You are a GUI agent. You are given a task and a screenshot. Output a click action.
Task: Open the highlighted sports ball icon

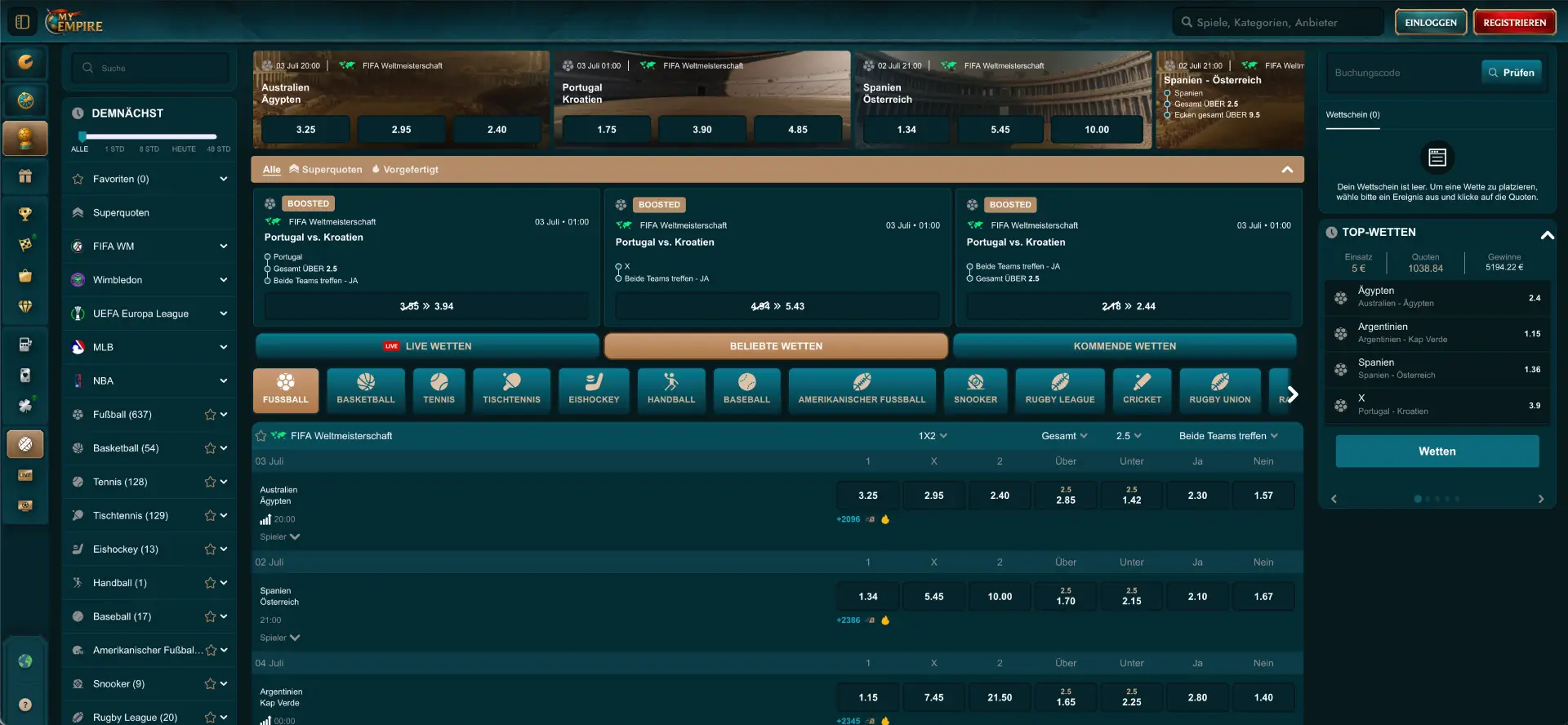(x=25, y=444)
